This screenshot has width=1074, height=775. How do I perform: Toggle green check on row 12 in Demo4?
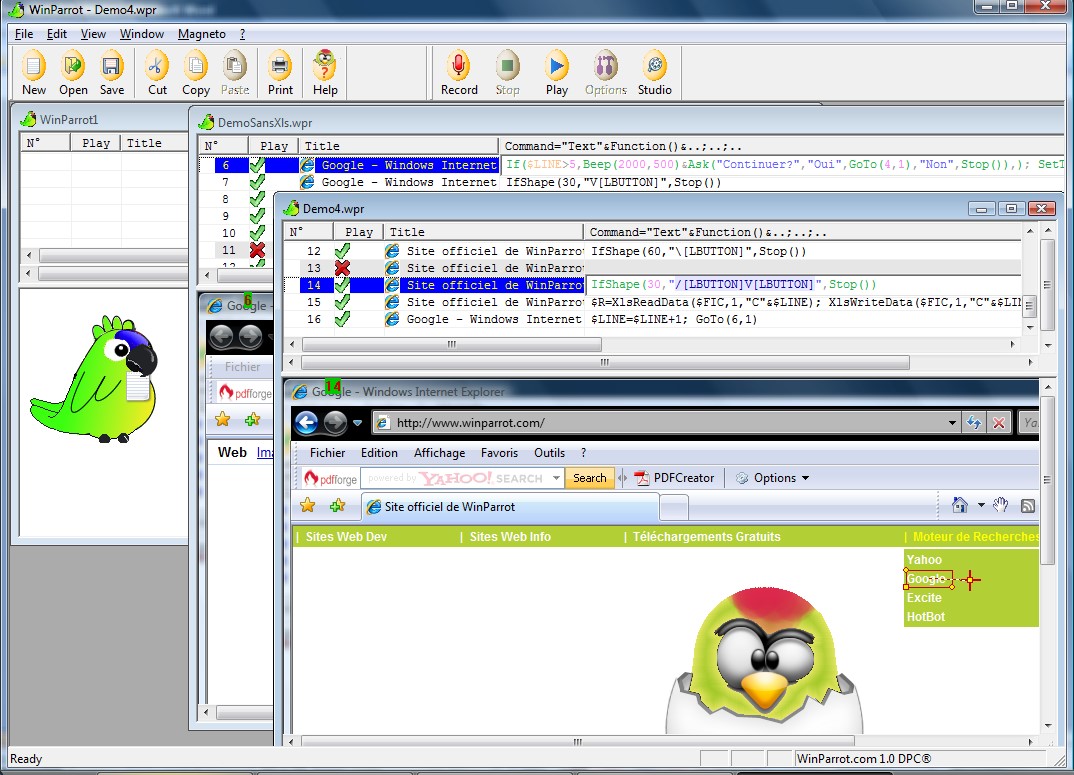click(x=343, y=251)
